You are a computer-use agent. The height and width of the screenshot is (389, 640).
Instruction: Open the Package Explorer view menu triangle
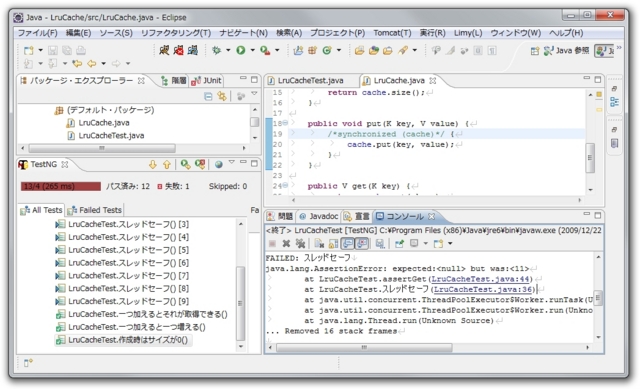coord(254,94)
